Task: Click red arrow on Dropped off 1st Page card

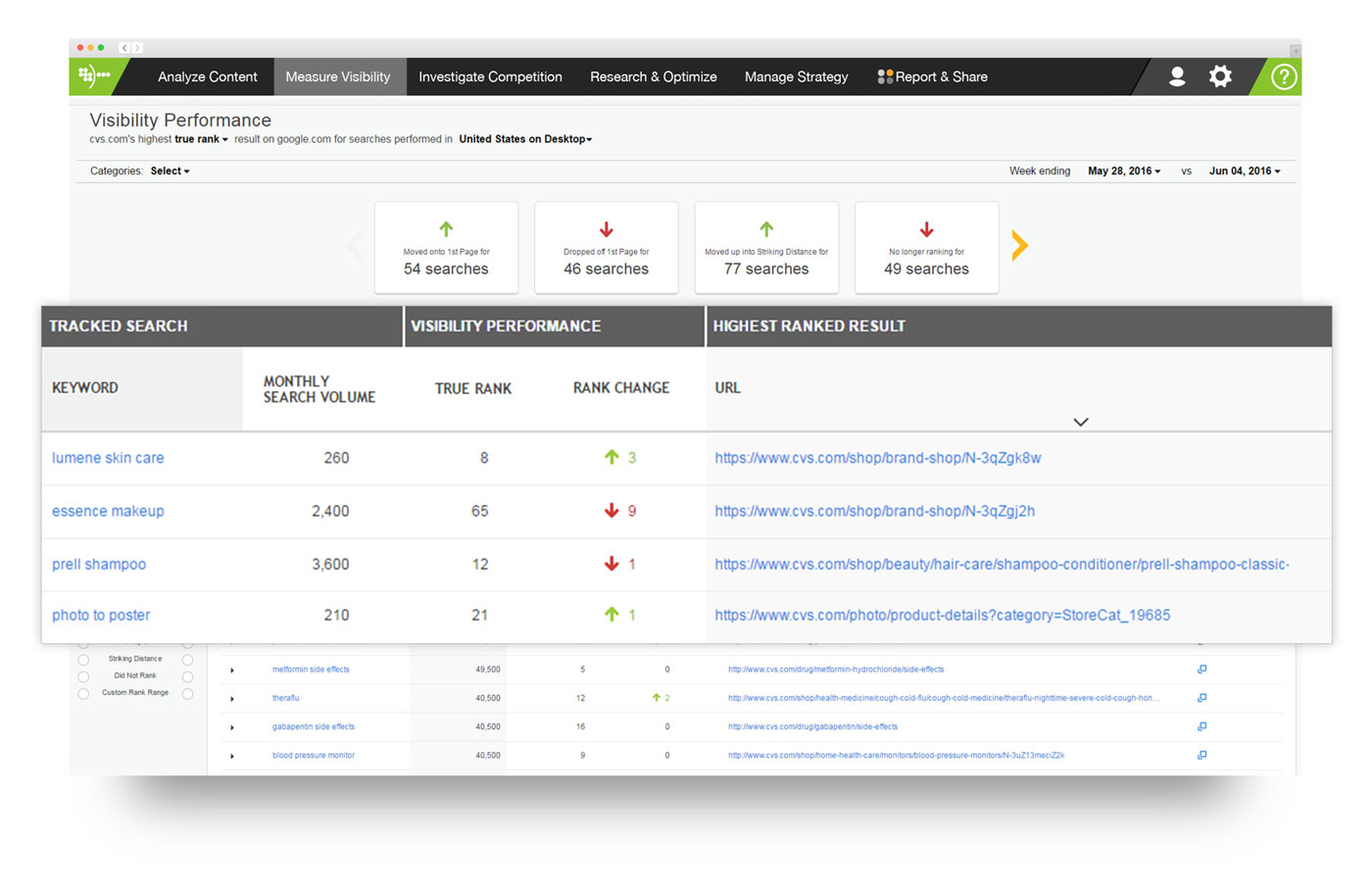Action: pos(607,229)
